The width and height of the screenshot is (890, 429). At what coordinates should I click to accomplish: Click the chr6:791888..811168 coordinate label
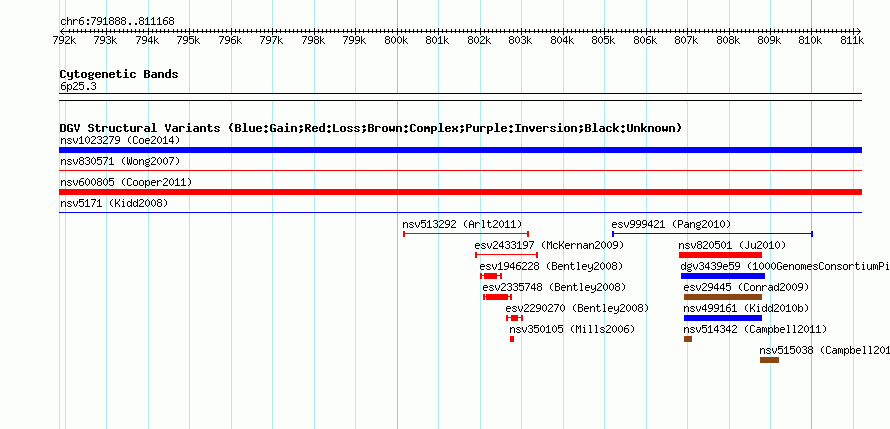(x=117, y=22)
